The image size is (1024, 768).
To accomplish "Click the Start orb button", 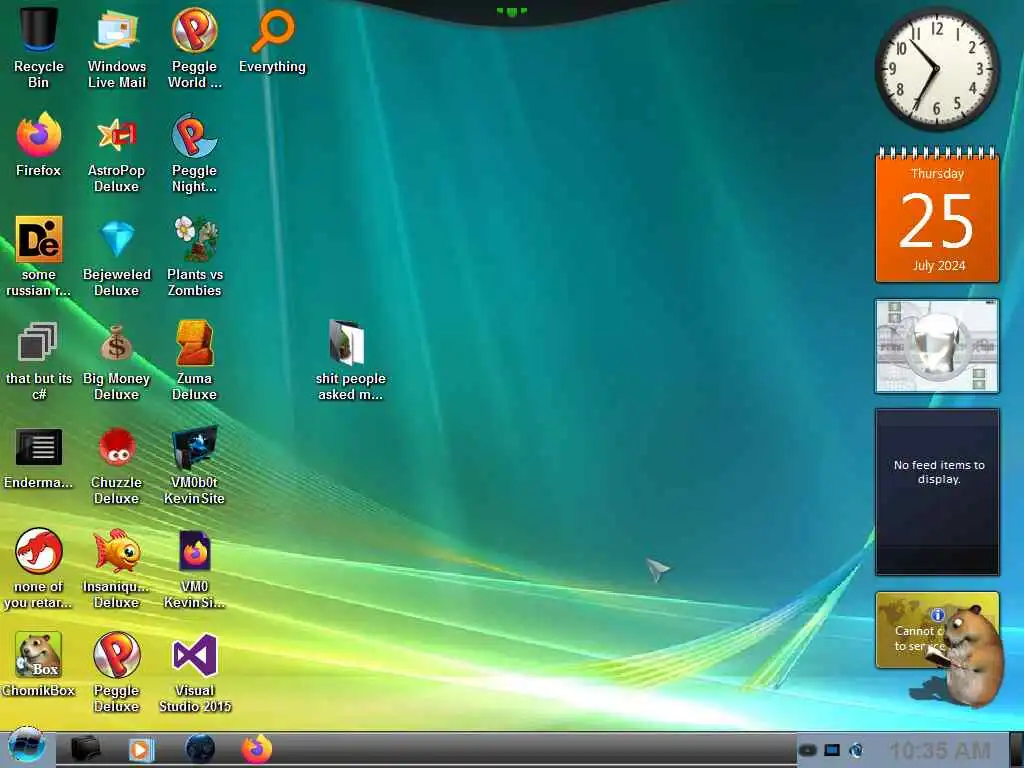I will 27,746.
